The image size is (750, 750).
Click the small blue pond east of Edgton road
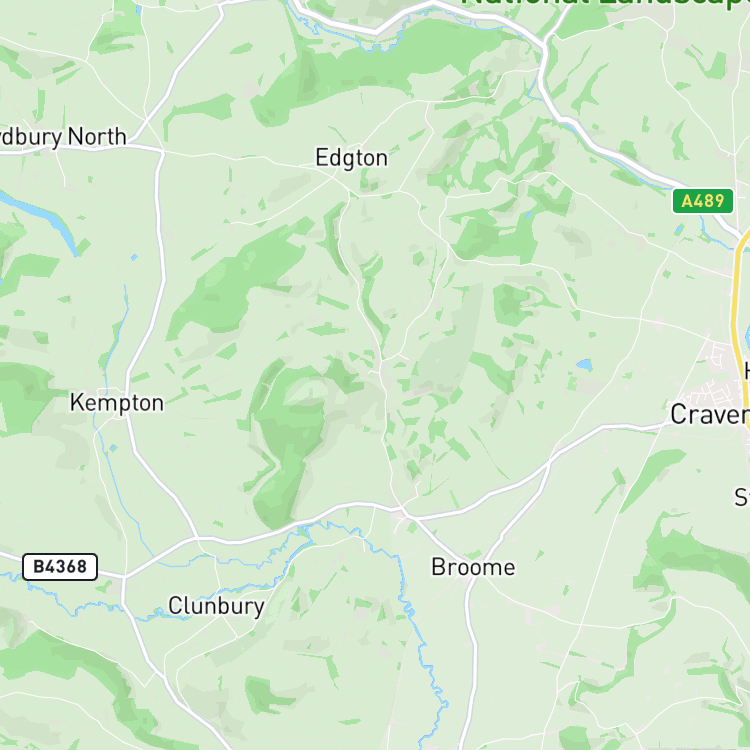pyautogui.click(x=584, y=365)
